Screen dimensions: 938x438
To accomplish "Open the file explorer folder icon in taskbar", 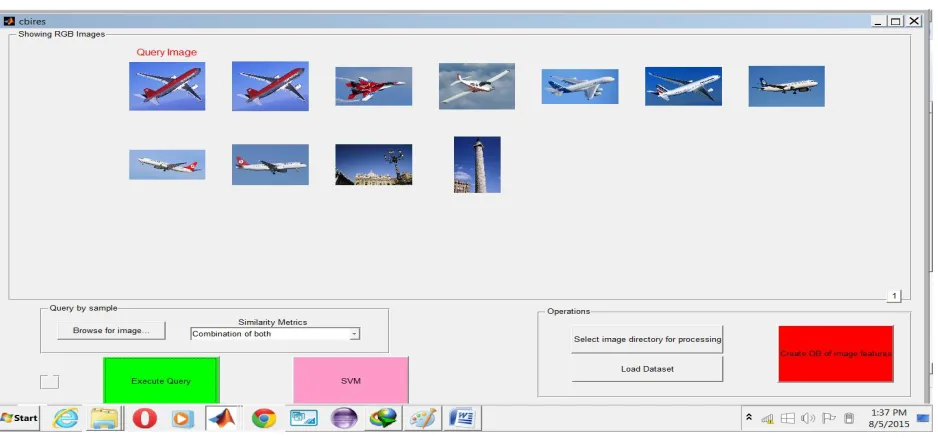I will coord(105,418).
